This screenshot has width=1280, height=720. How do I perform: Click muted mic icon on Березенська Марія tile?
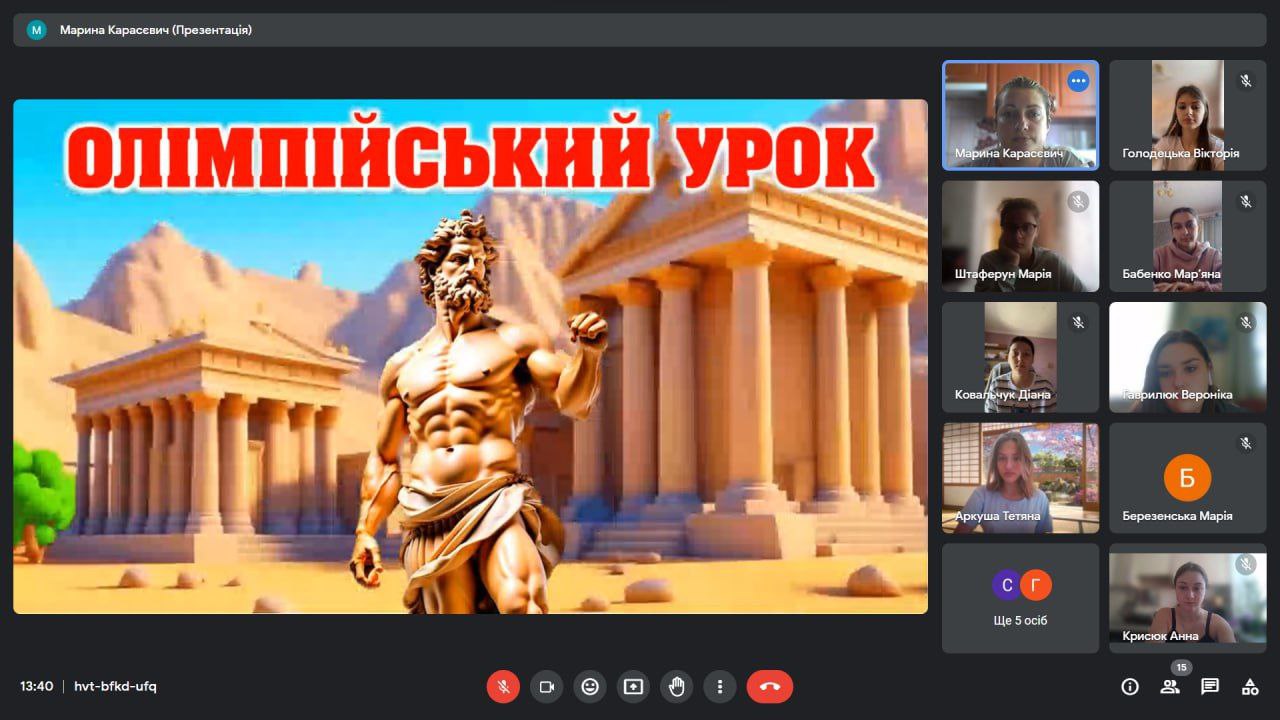tap(1246, 443)
